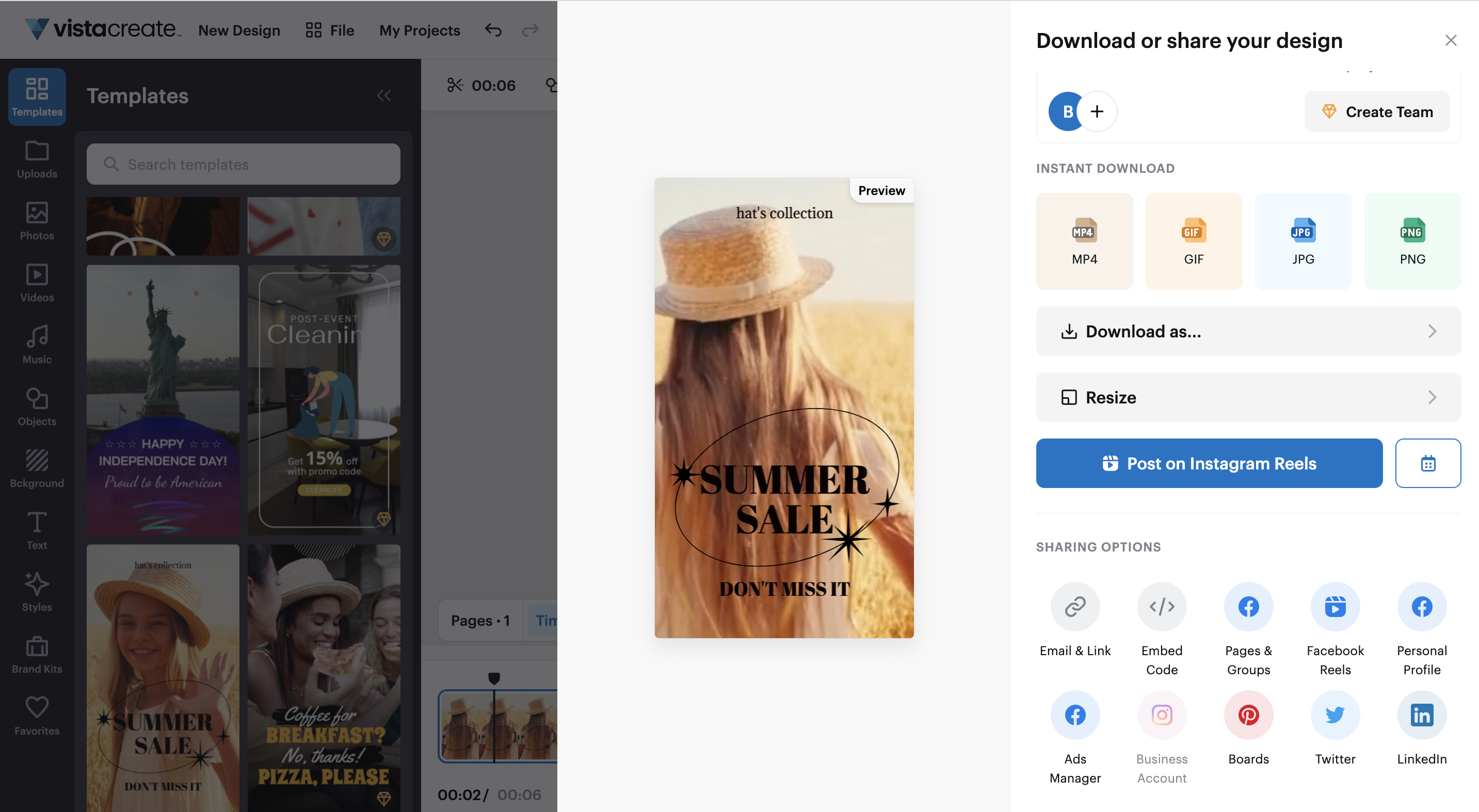Screen dimensions: 1479x812
Task: Click the scissors trim duration icon
Action: click(455, 85)
